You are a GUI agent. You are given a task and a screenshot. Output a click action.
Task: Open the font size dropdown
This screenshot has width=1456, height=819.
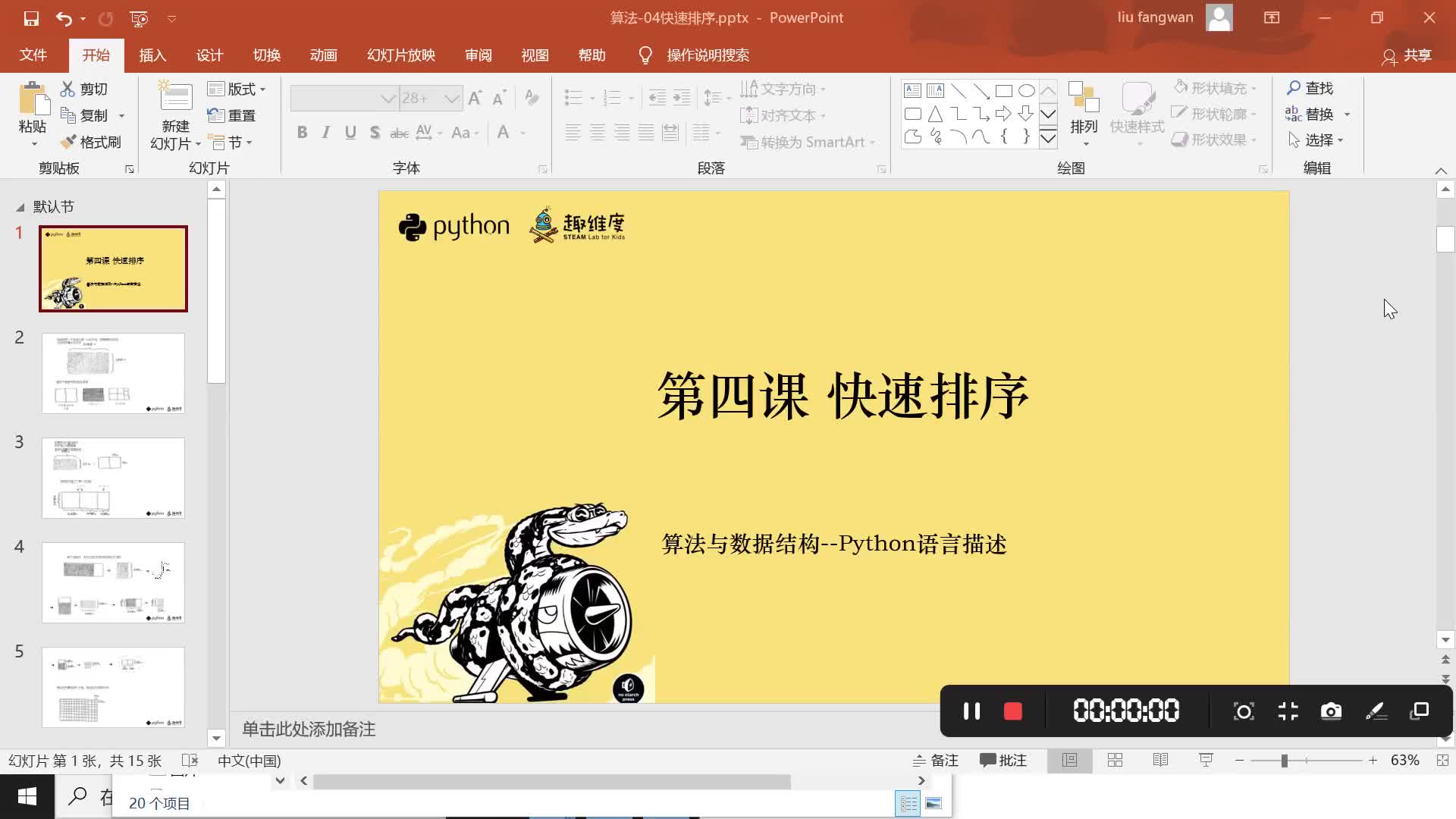(x=452, y=99)
